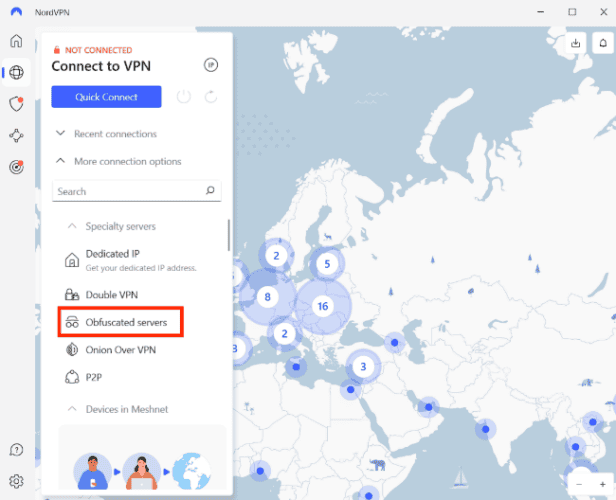
Task: Click map cluster showing 8 servers
Action: 268,297
